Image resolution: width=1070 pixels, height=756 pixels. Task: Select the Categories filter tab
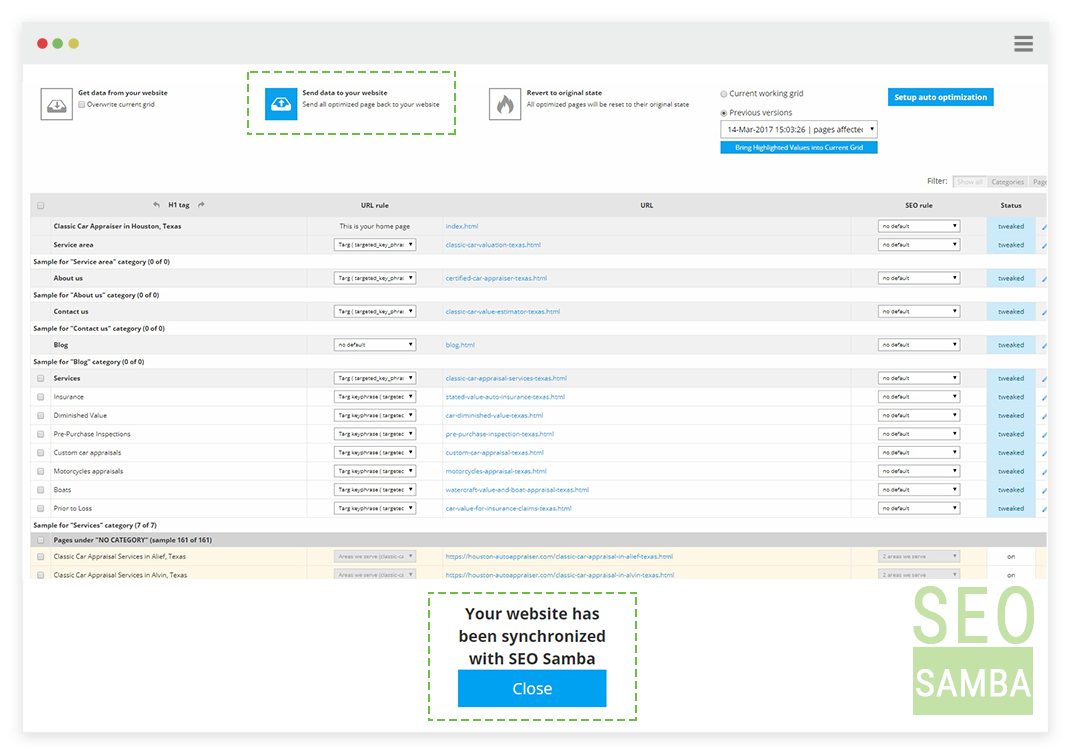coord(1007,181)
